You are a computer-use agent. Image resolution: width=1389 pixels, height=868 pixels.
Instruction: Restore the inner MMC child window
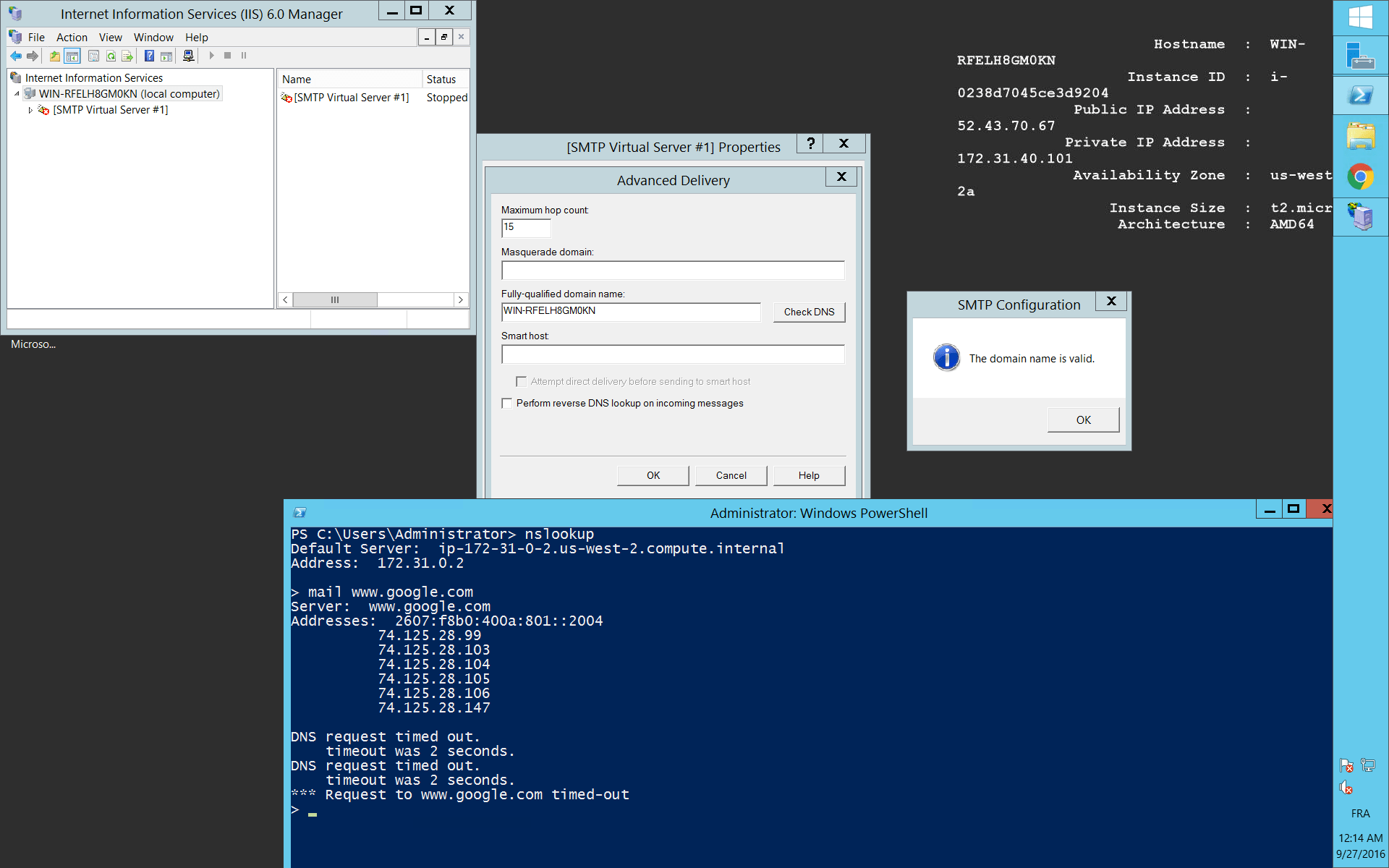444,37
